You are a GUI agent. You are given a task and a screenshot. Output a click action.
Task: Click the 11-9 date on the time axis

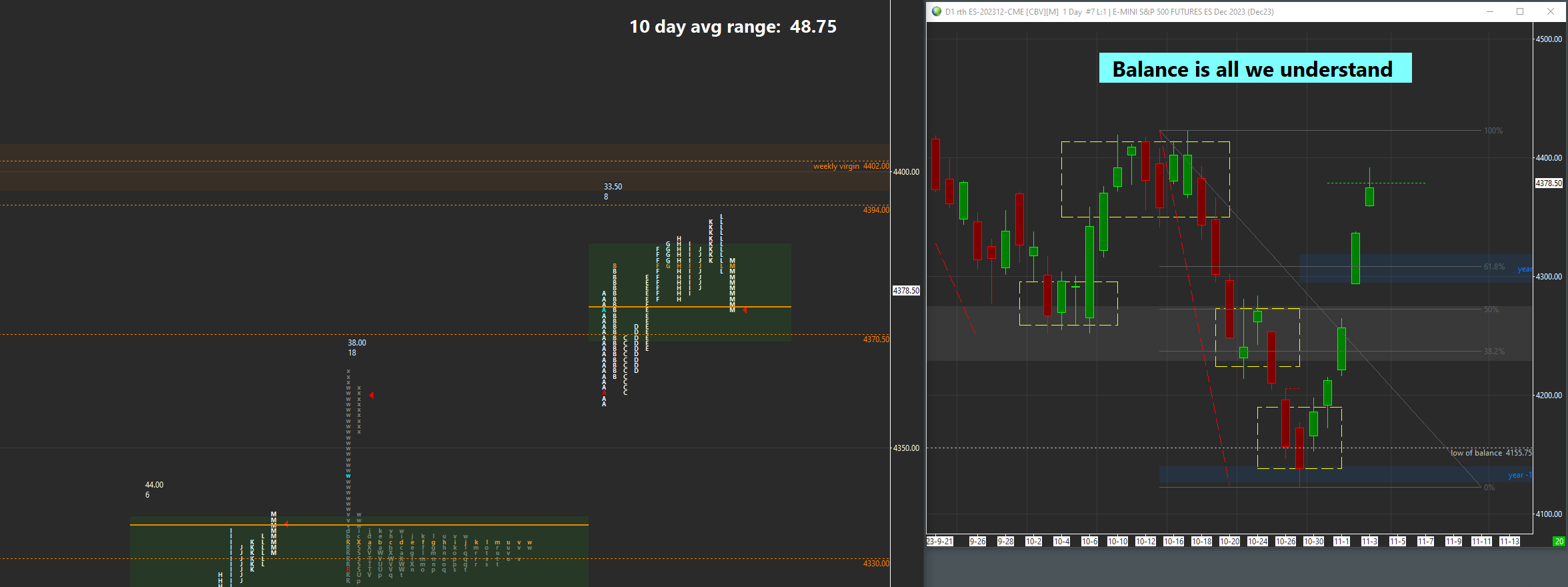click(1453, 542)
